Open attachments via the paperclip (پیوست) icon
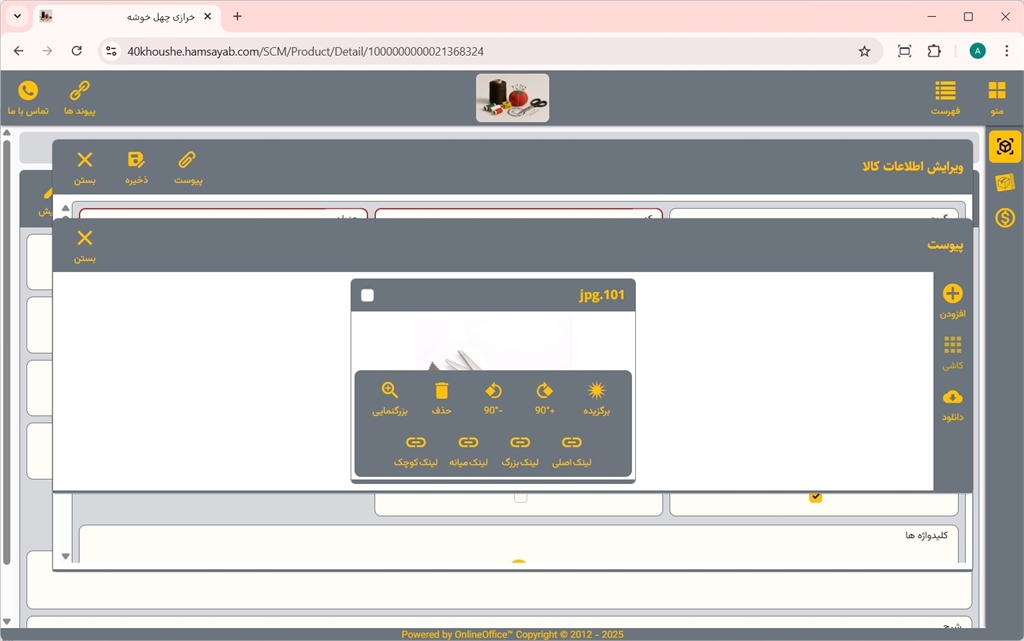This screenshot has width=1024, height=641. [x=188, y=160]
